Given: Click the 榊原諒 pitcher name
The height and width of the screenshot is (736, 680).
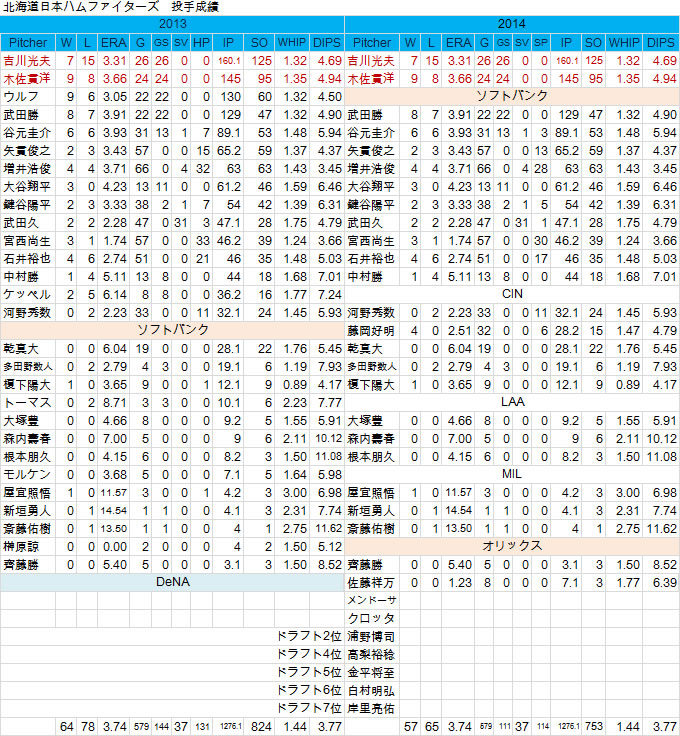Looking at the screenshot, I should pyautogui.click(x=21, y=547).
